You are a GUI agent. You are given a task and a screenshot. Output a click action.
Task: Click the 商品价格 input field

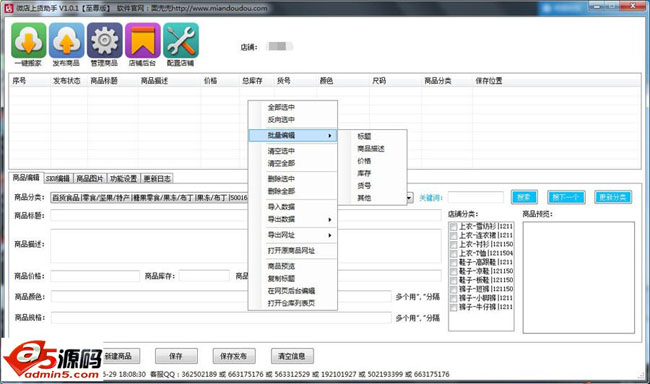click(95, 276)
